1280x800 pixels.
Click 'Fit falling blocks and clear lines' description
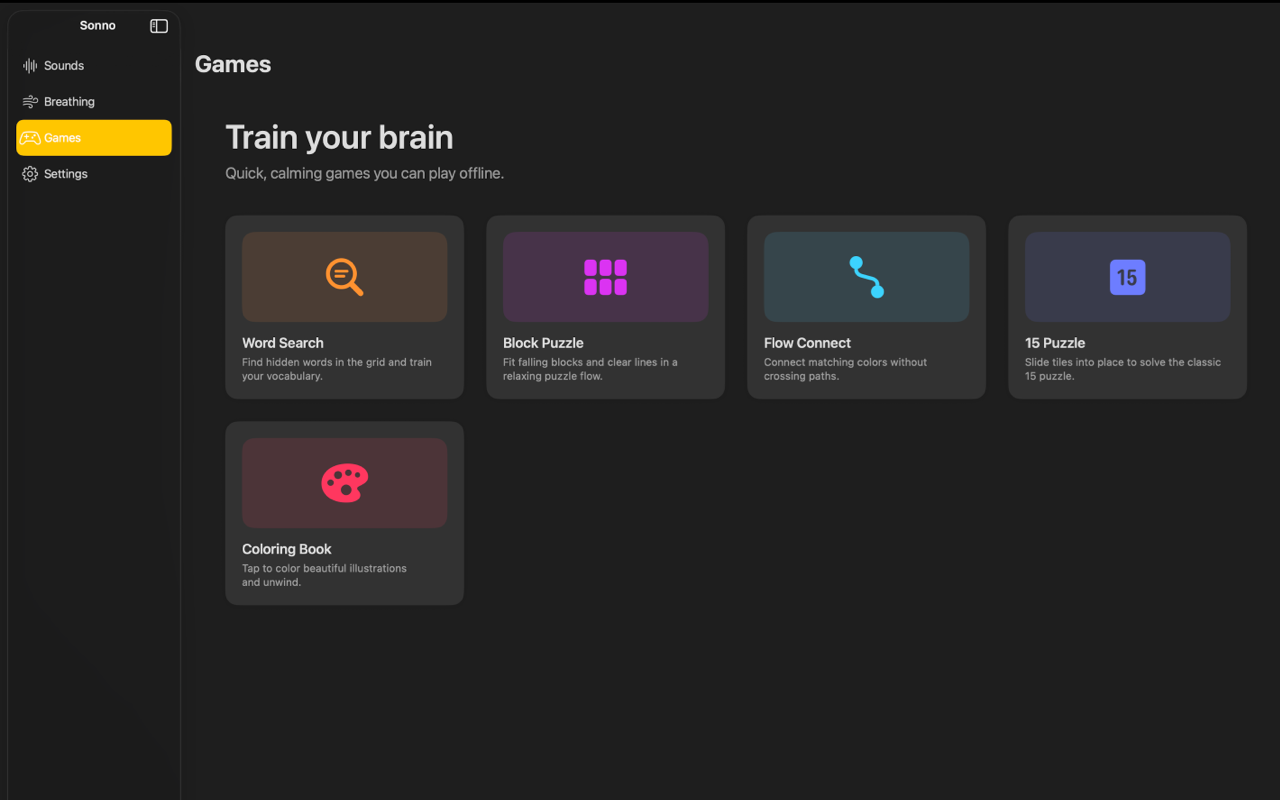pyautogui.click(x=590, y=369)
